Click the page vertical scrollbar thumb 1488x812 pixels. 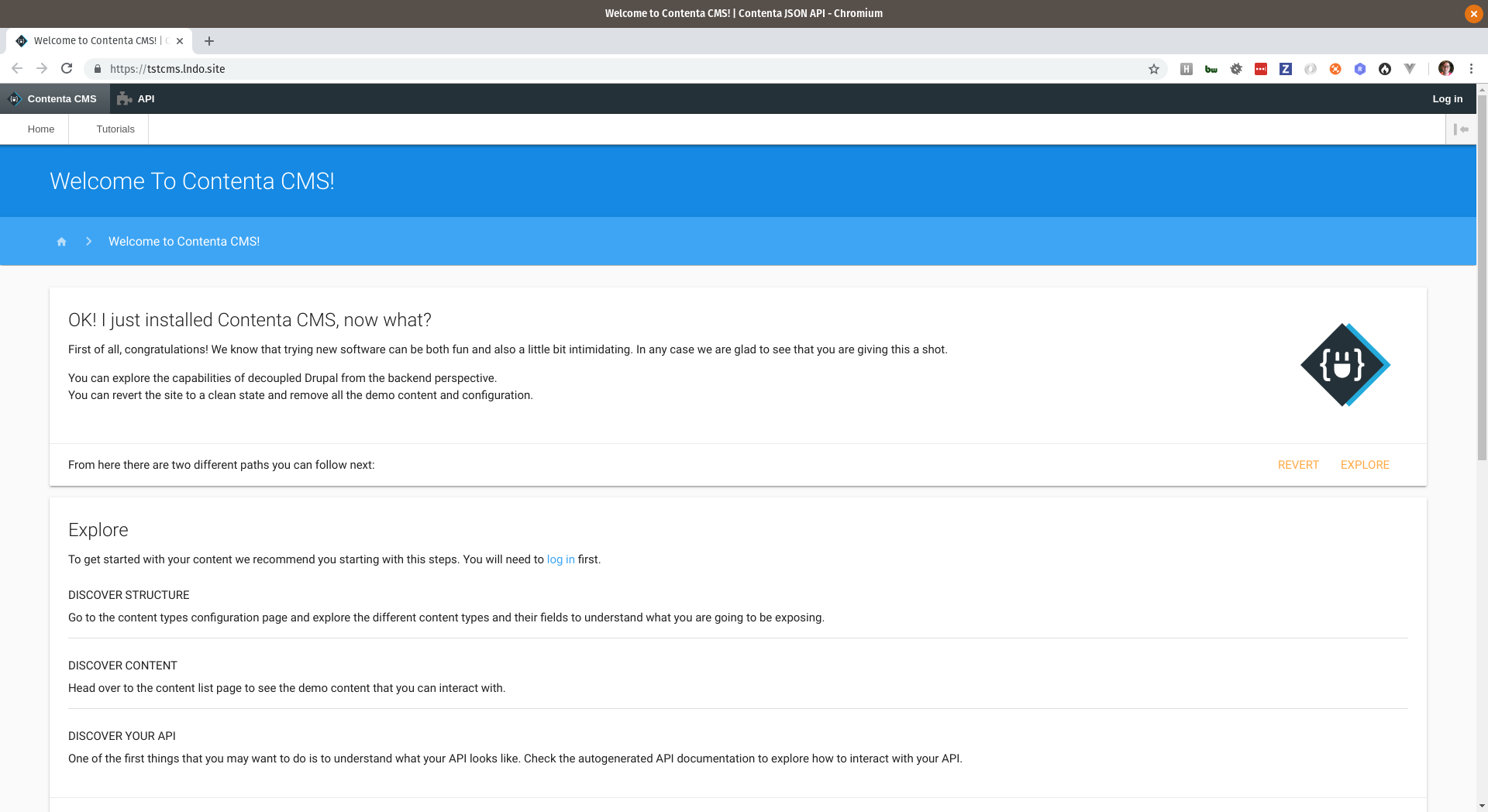[x=1482, y=278]
